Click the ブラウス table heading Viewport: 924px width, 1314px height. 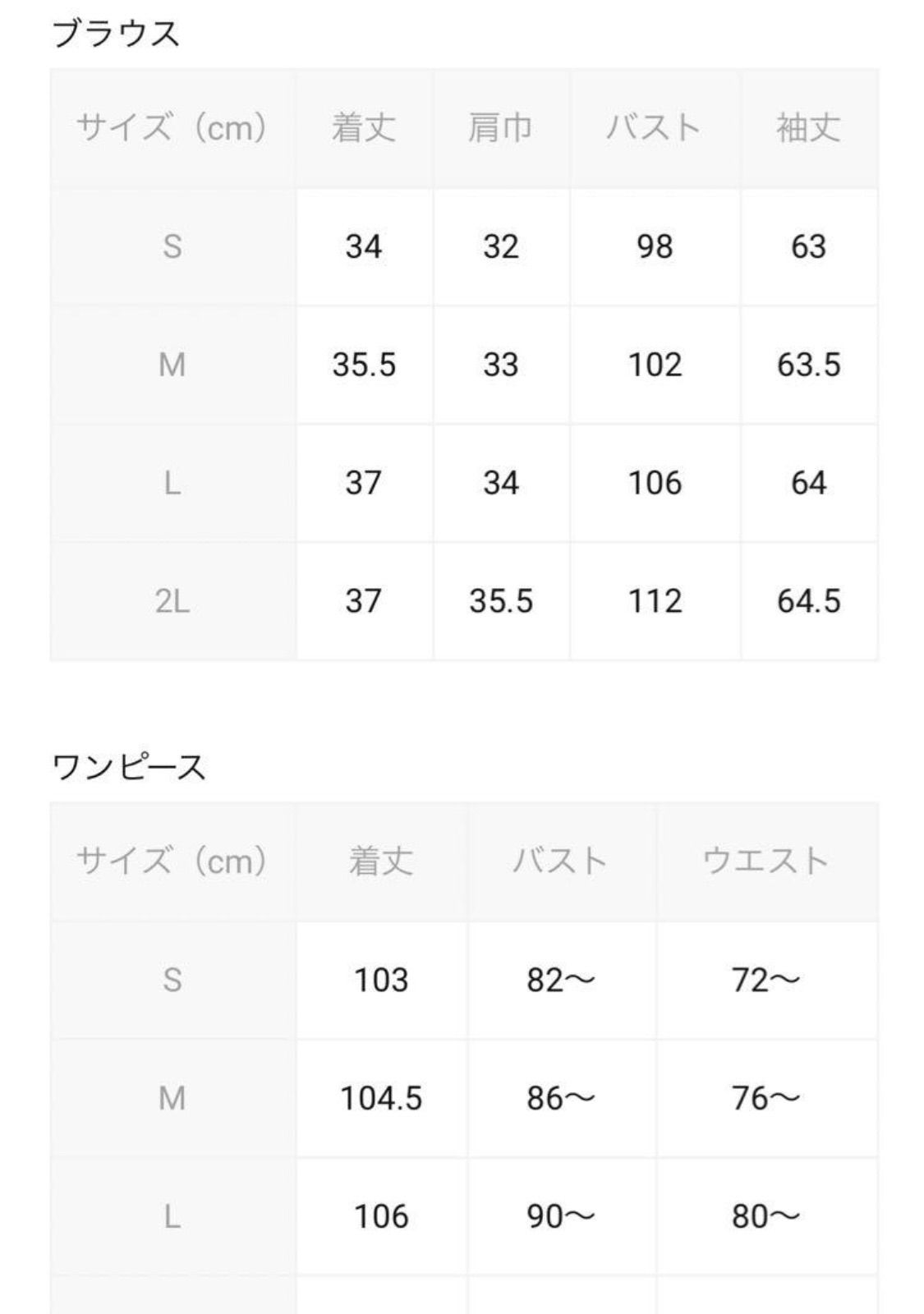coord(115,34)
